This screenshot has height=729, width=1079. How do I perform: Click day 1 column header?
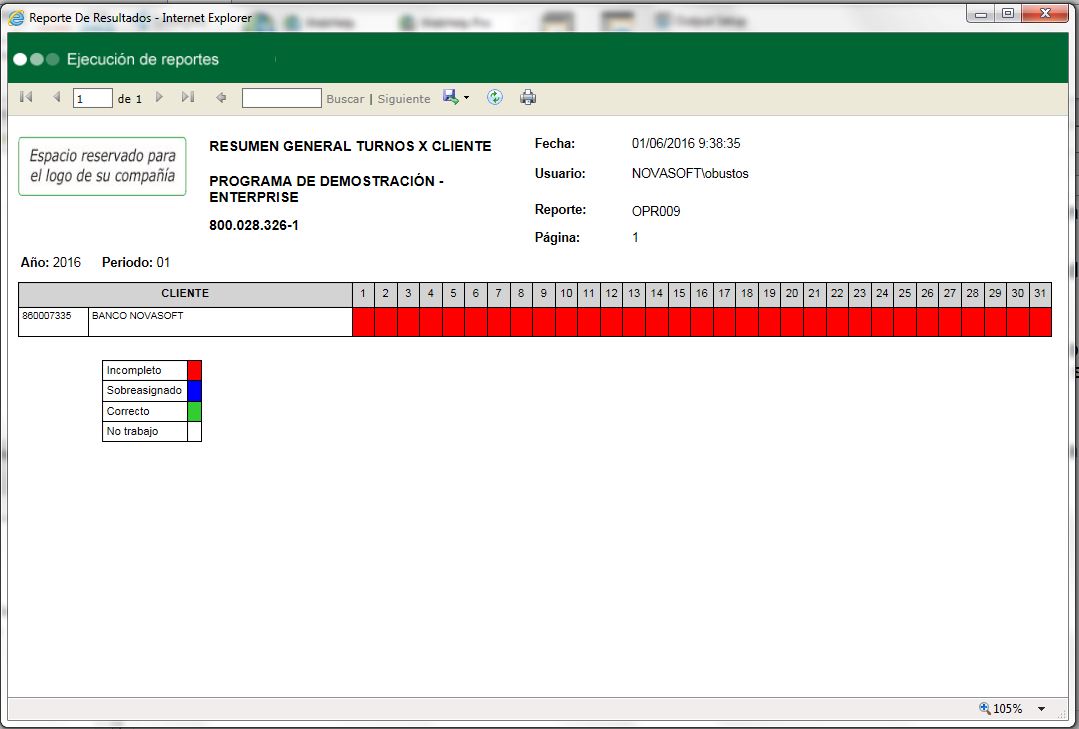[363, 294]
